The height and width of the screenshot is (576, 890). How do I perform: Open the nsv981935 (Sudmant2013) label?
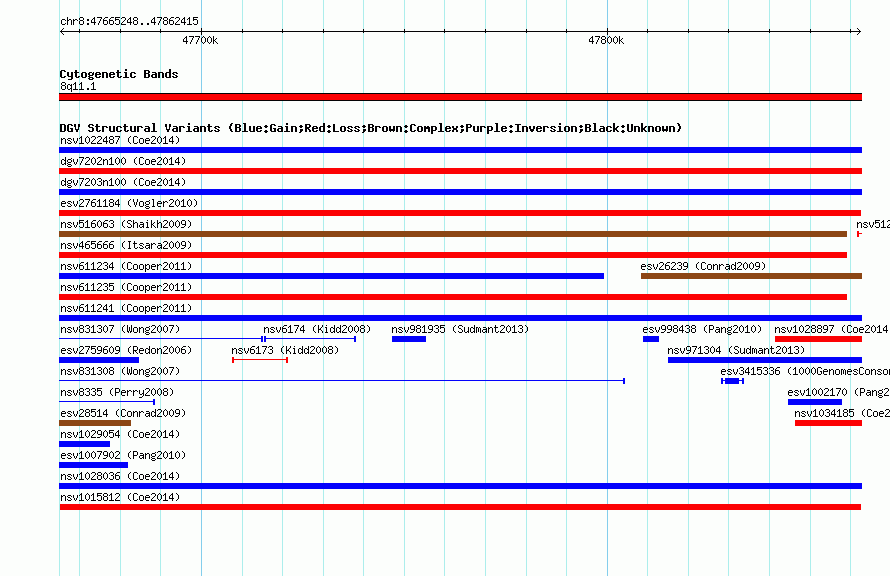click(x=460, y=329)
